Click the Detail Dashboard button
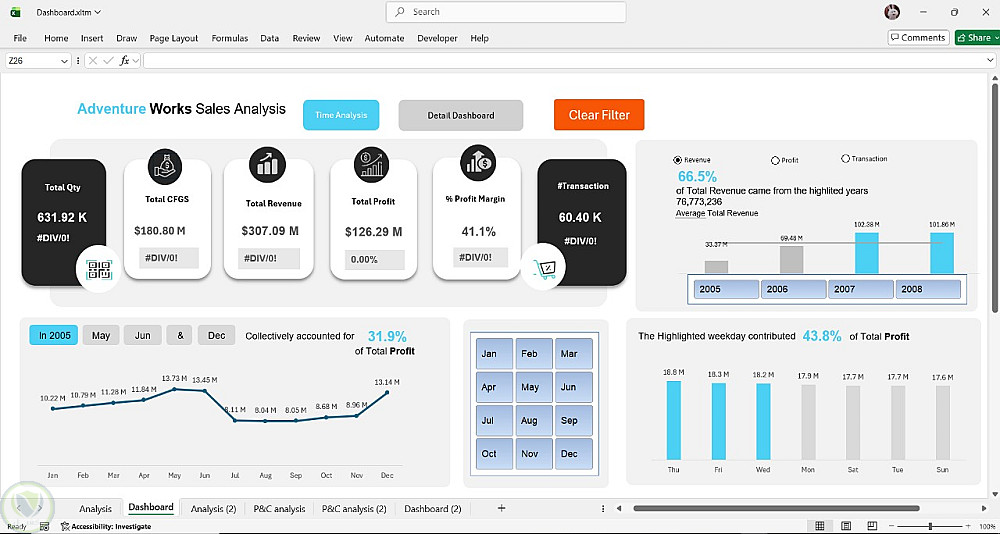The height and width of the screenshot is (534, 1000). click(460, 115)
